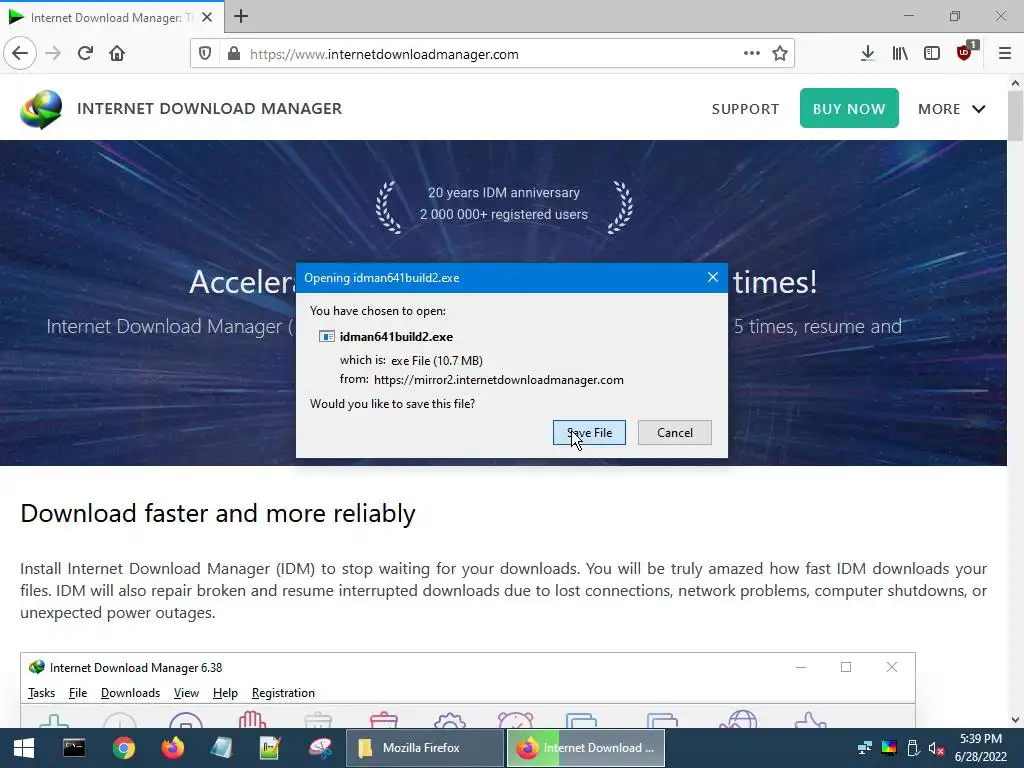Click the IDM globe logo
Image resolution: width=1024 pixels, height=768 pixels.
(x=41, y=109)
